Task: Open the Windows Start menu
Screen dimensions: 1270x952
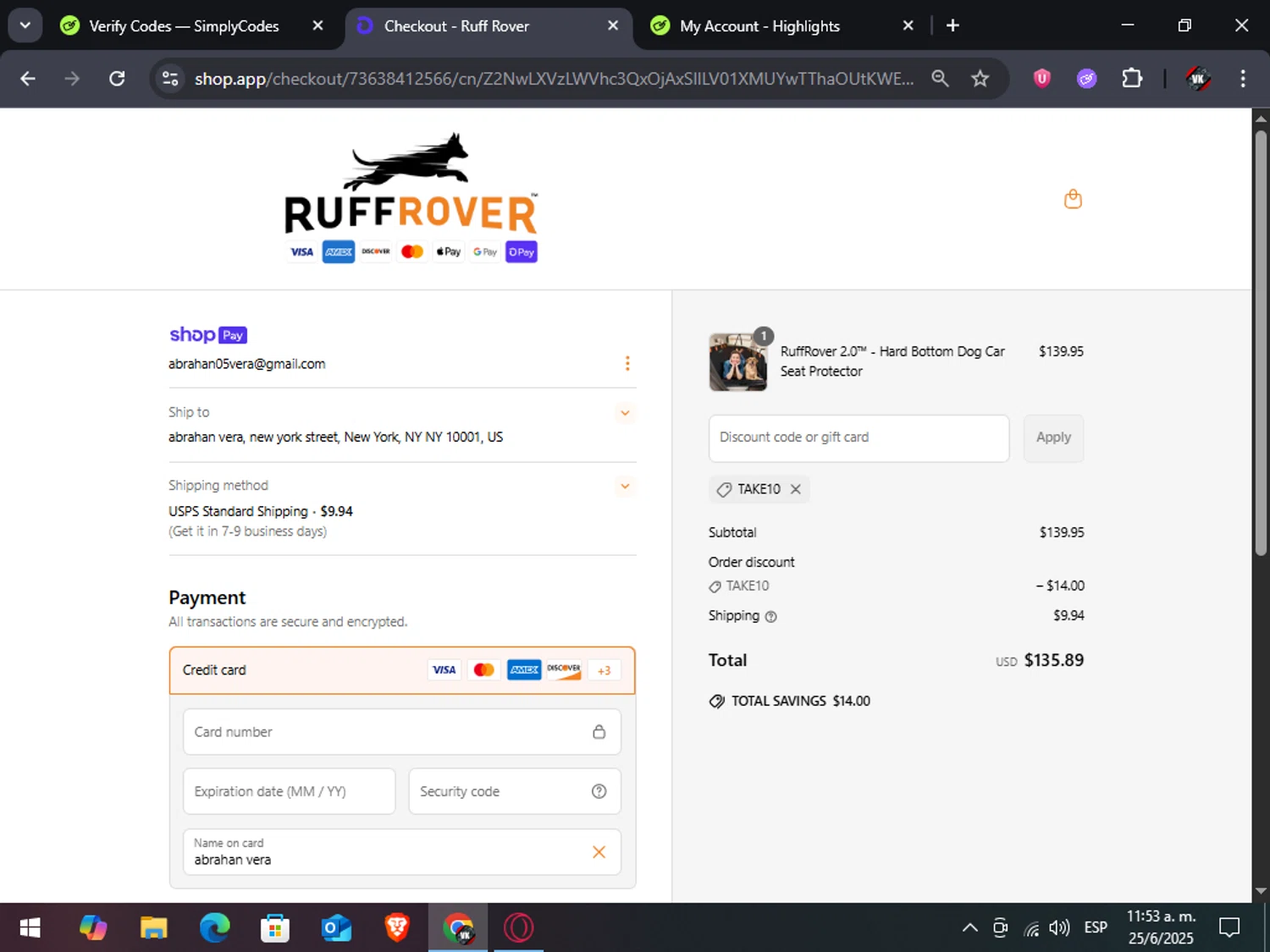Action: [x=30, y=928]
